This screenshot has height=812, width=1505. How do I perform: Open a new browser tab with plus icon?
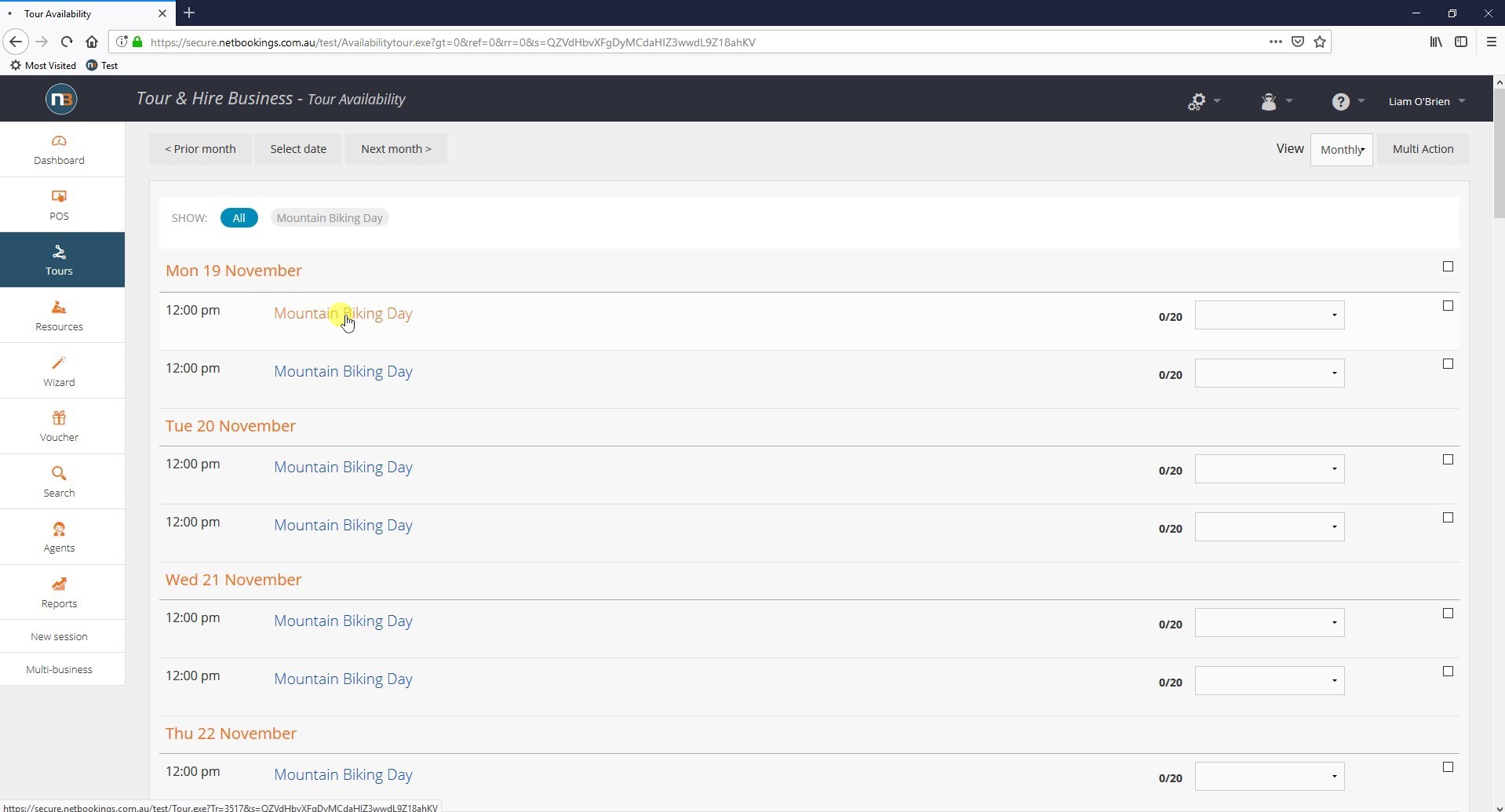[189, 13]
